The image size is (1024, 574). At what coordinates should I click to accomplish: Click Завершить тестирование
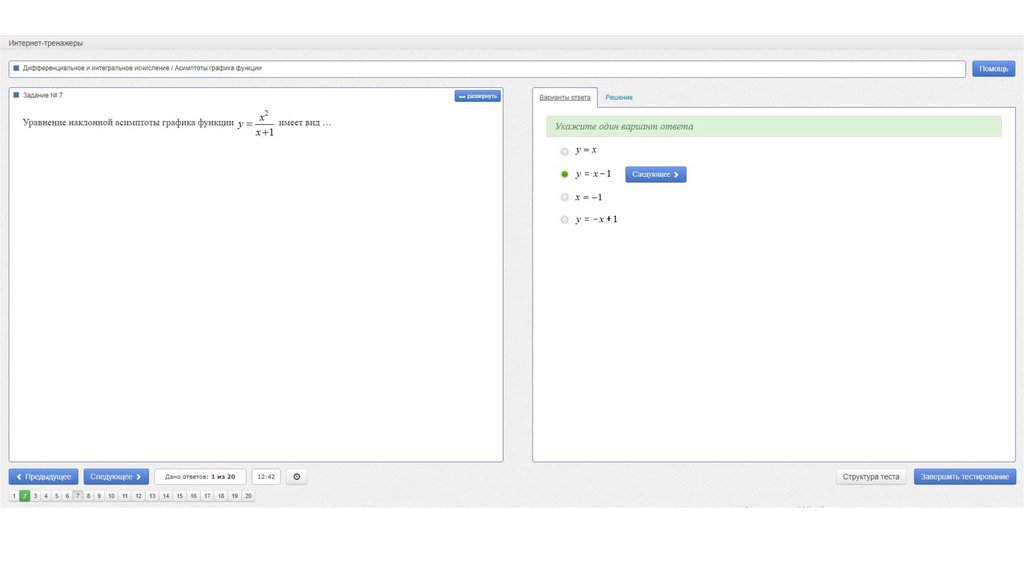tap(964, 477)
